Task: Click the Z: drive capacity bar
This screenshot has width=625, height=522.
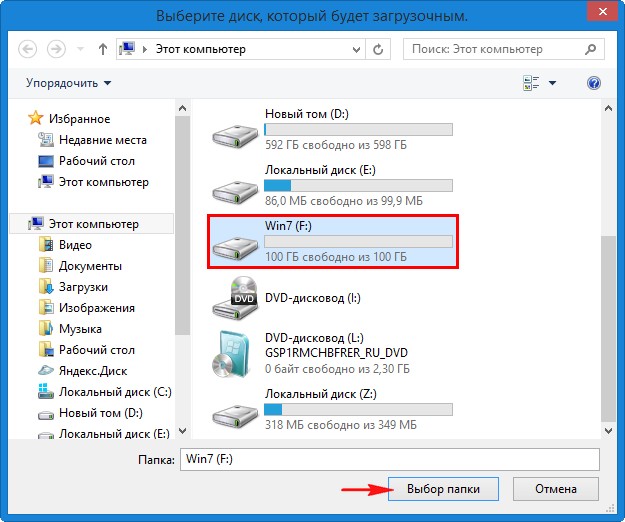Action: click(x=358, y=409)
